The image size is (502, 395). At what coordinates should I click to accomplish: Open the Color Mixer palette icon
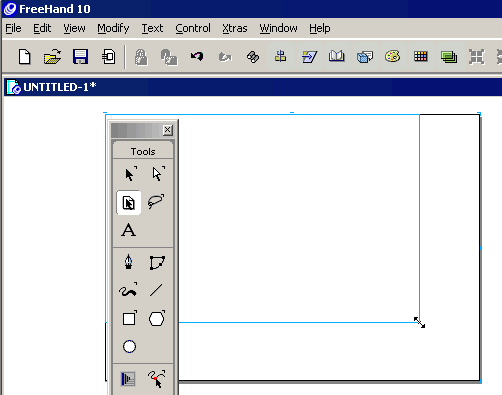[393, 56]
